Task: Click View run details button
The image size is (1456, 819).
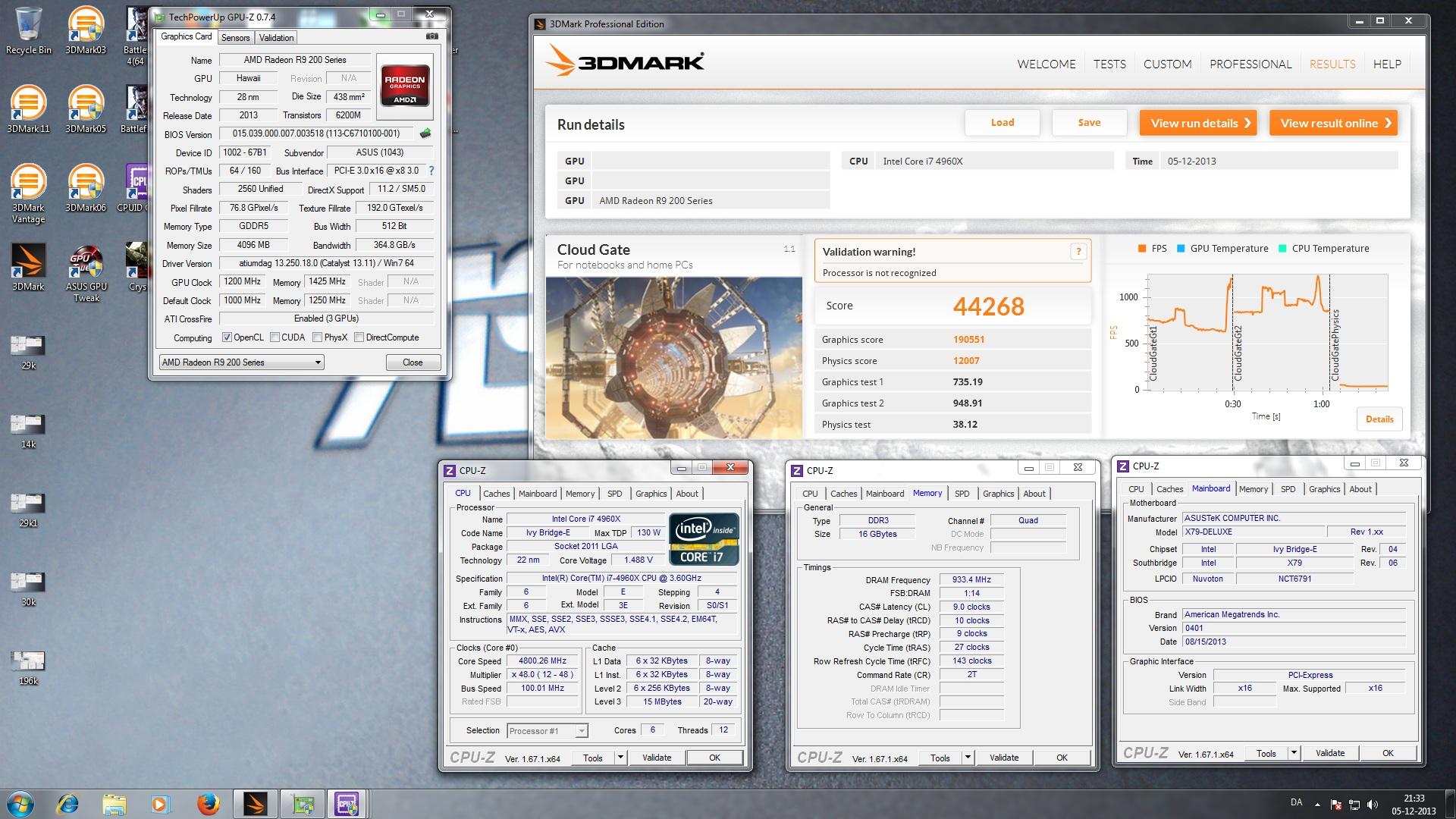Action: click(1198, 123)
